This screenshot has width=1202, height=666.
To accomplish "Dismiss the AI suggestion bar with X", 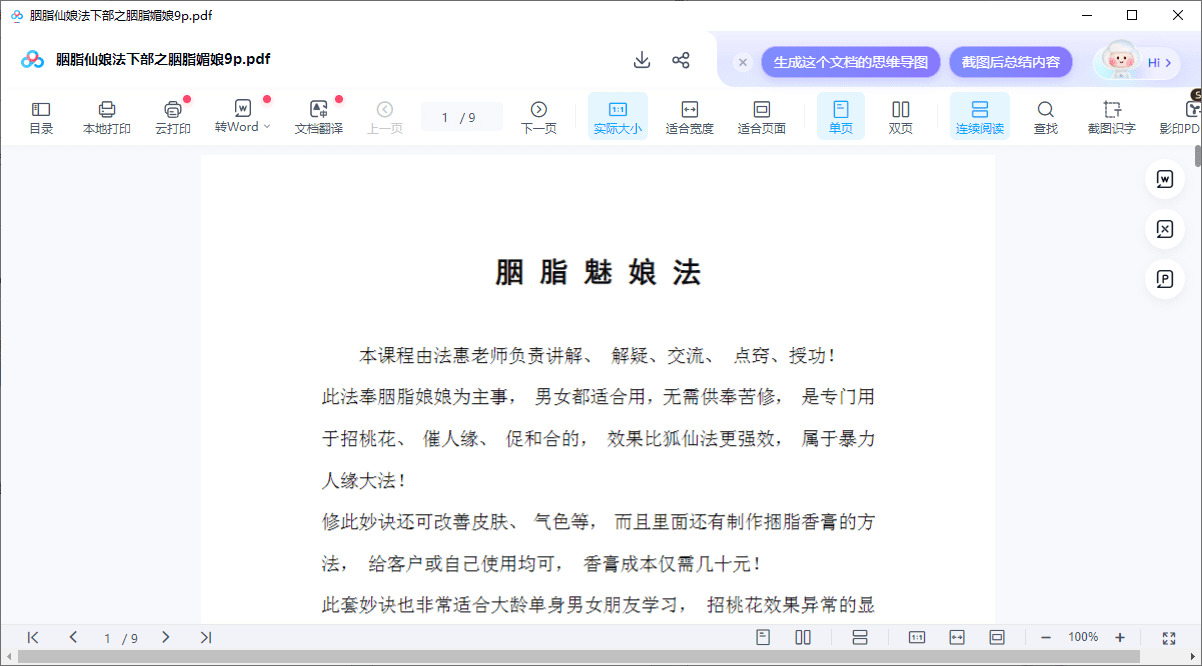I will pos(743,62).
